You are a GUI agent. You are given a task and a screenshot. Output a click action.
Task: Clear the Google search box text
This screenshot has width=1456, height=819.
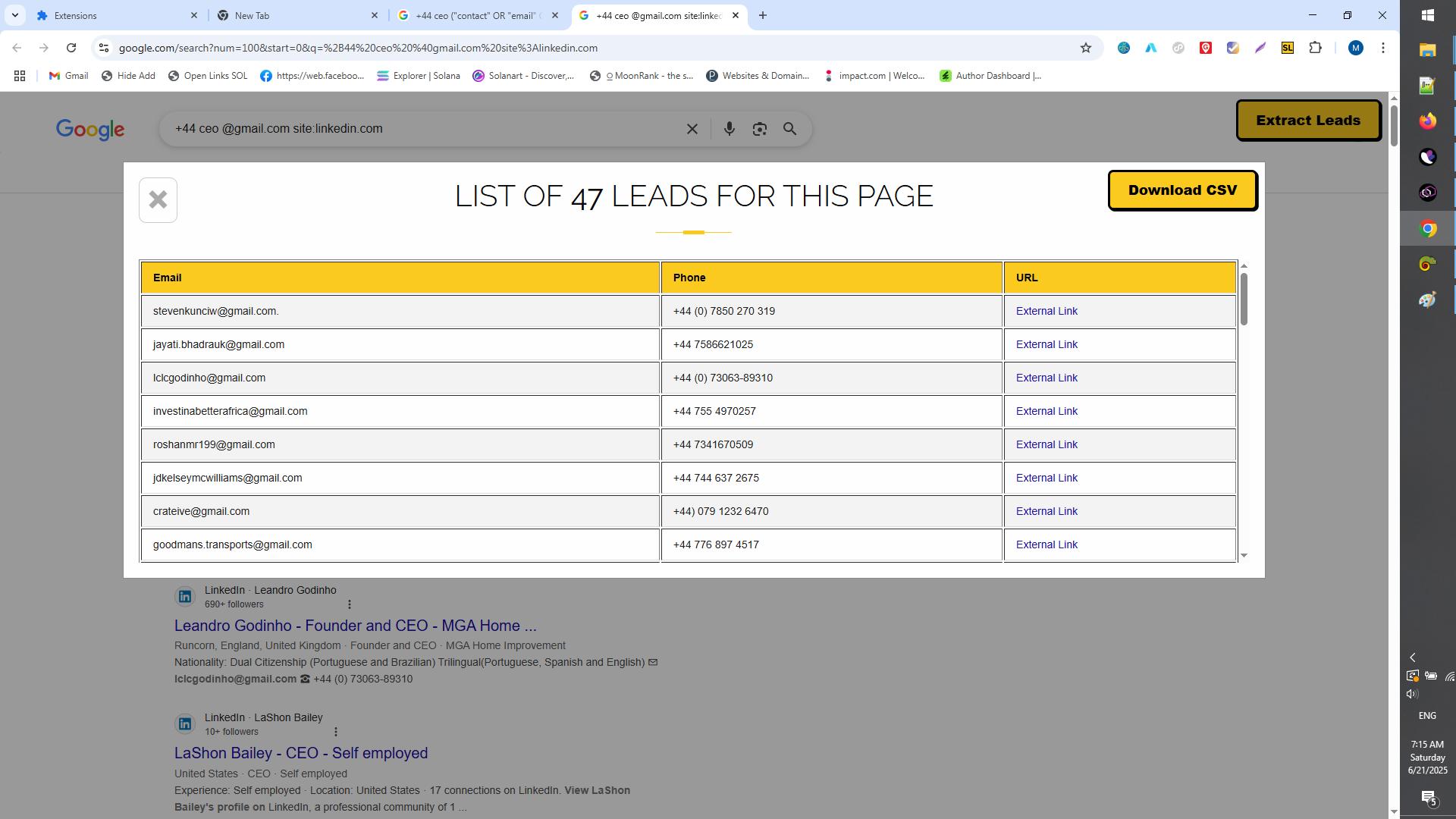[x=692, y=129]
